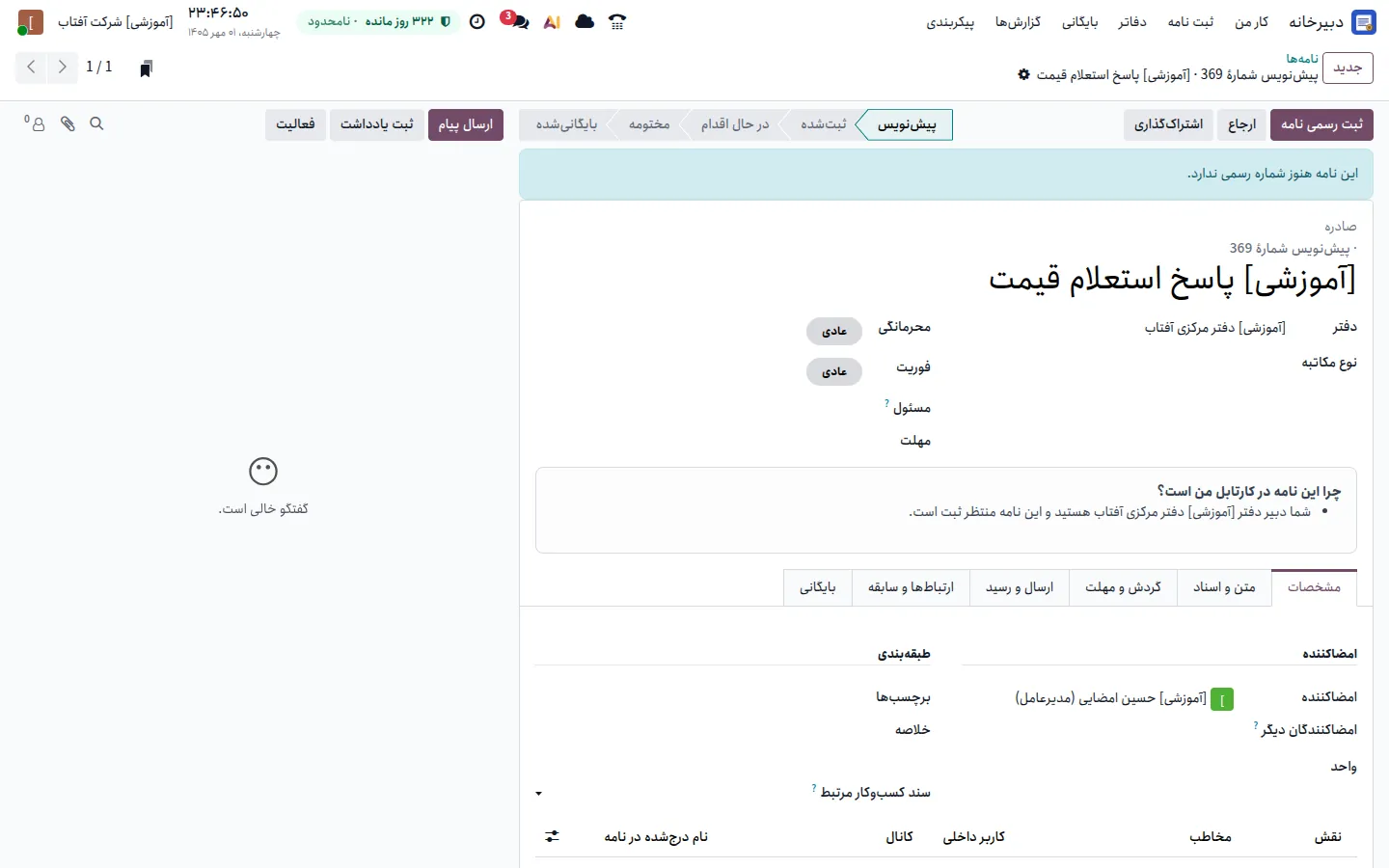The image size is (1389, 868).
Task: Click ثبت رسمی نامه button
Action: [1321, 124]
